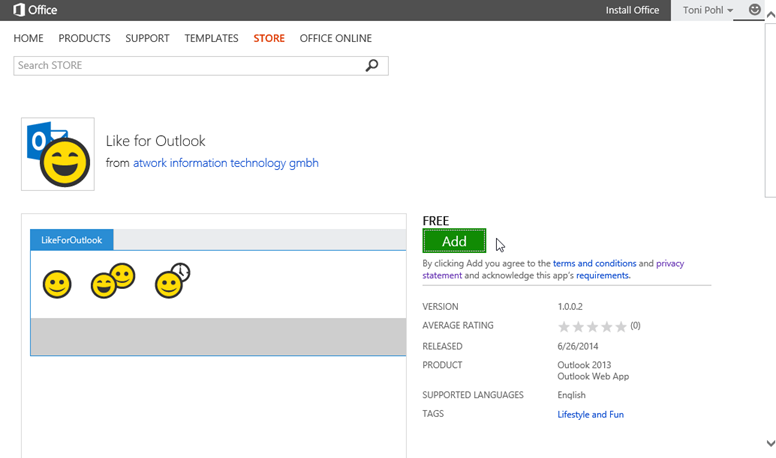The height and width of the screenshot is (458, 776).
Task: Click the smiley feedback icon in header
Action: [x=755, y=10]
